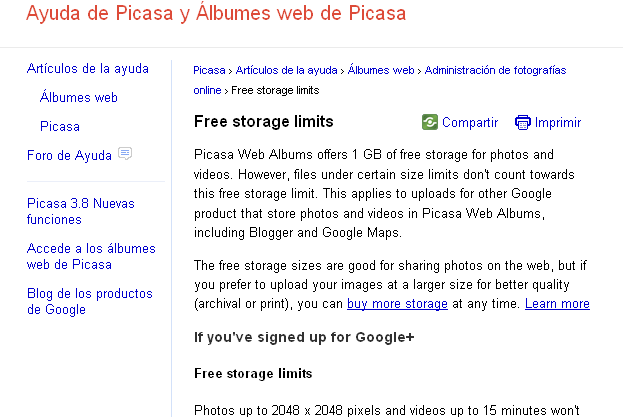
Task: Follow the Learn more link
Action: pos(557,304)
